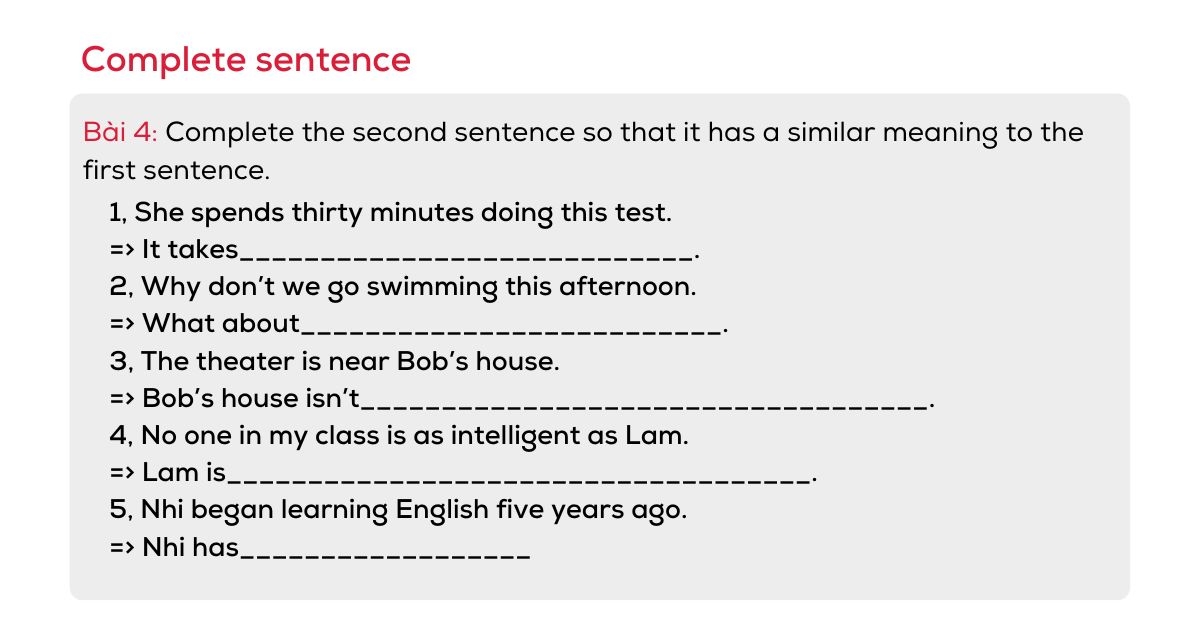Viewport: 1200px width, 628px height.
Task: Click the blank after 'What about'
Action: coord(511,324)
